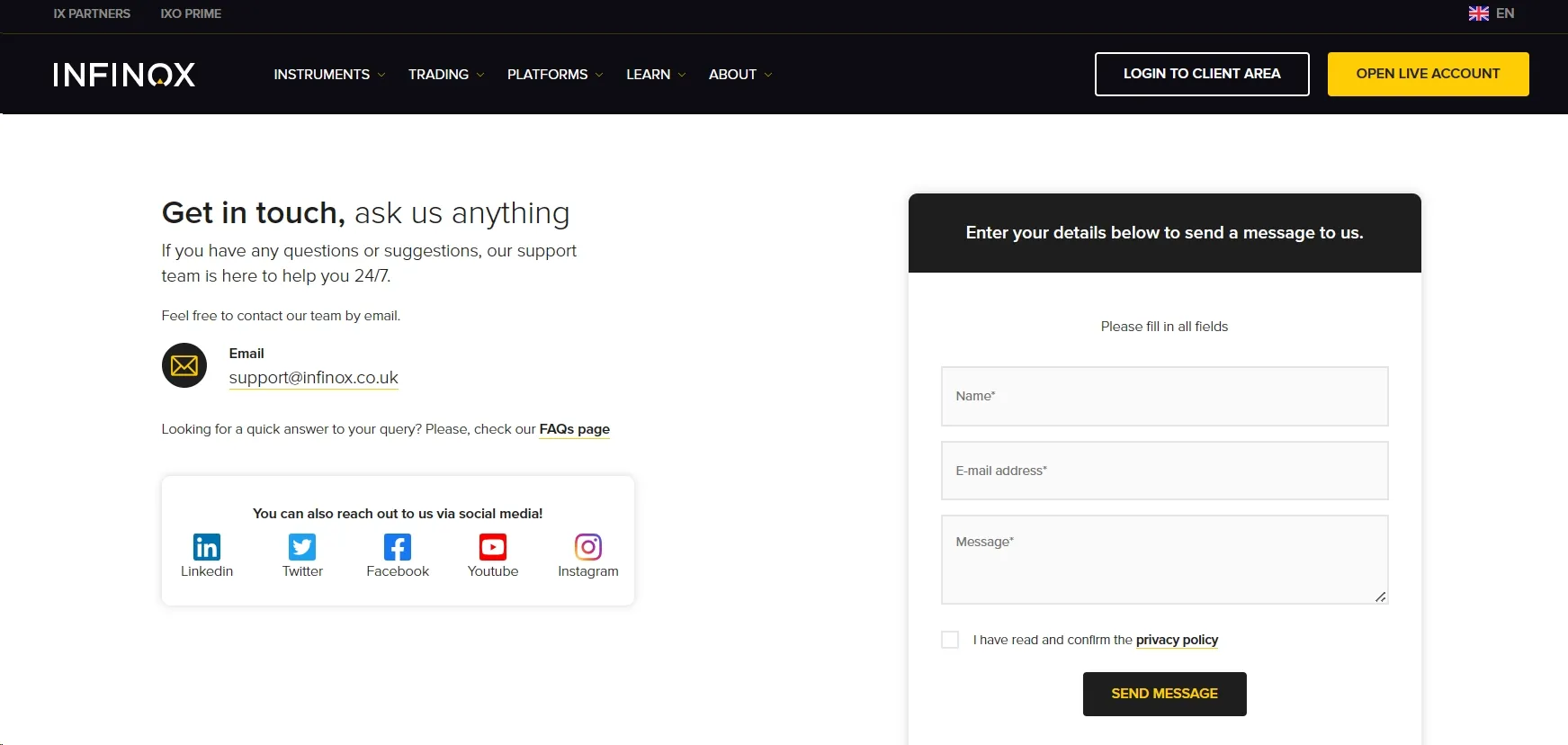Go to the IX PARTNERS link
1568x745 pixels.
92,13
